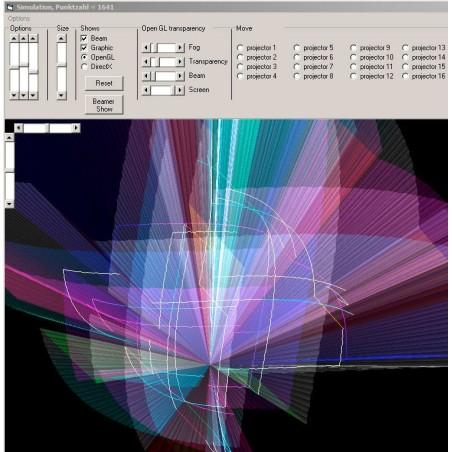The height and width of the screenshot is (452, 452).
Task: Select projector 12 radio button
Action: 353,76
